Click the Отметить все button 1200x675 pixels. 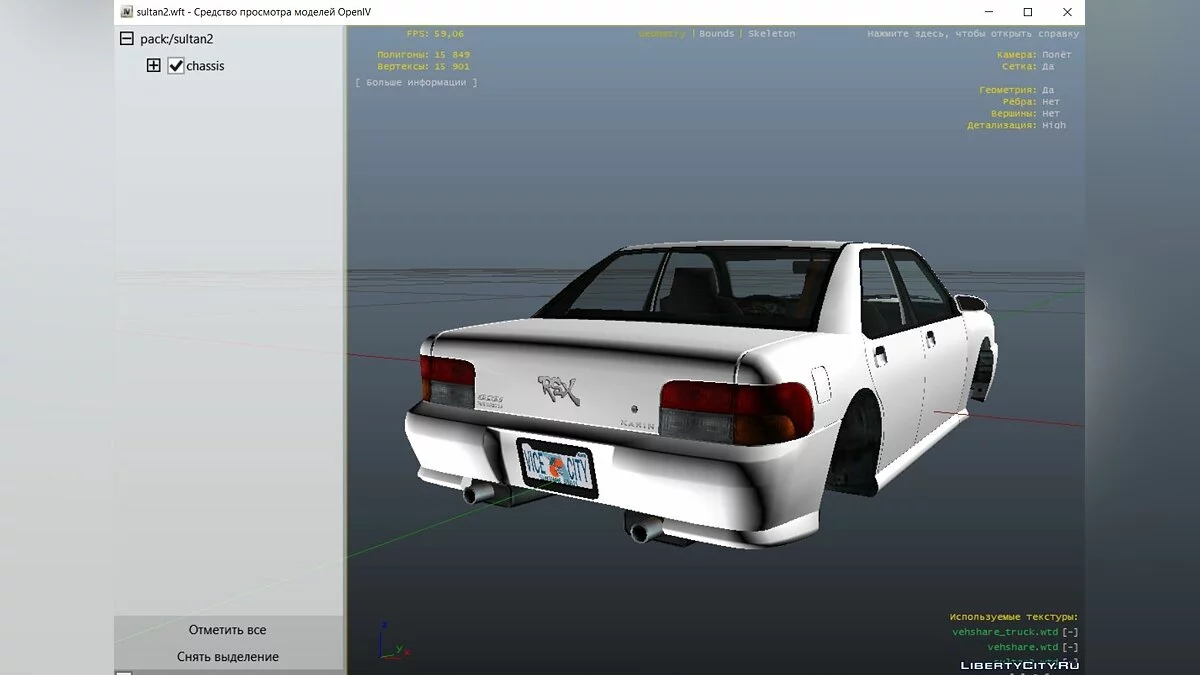click(228, 630)
